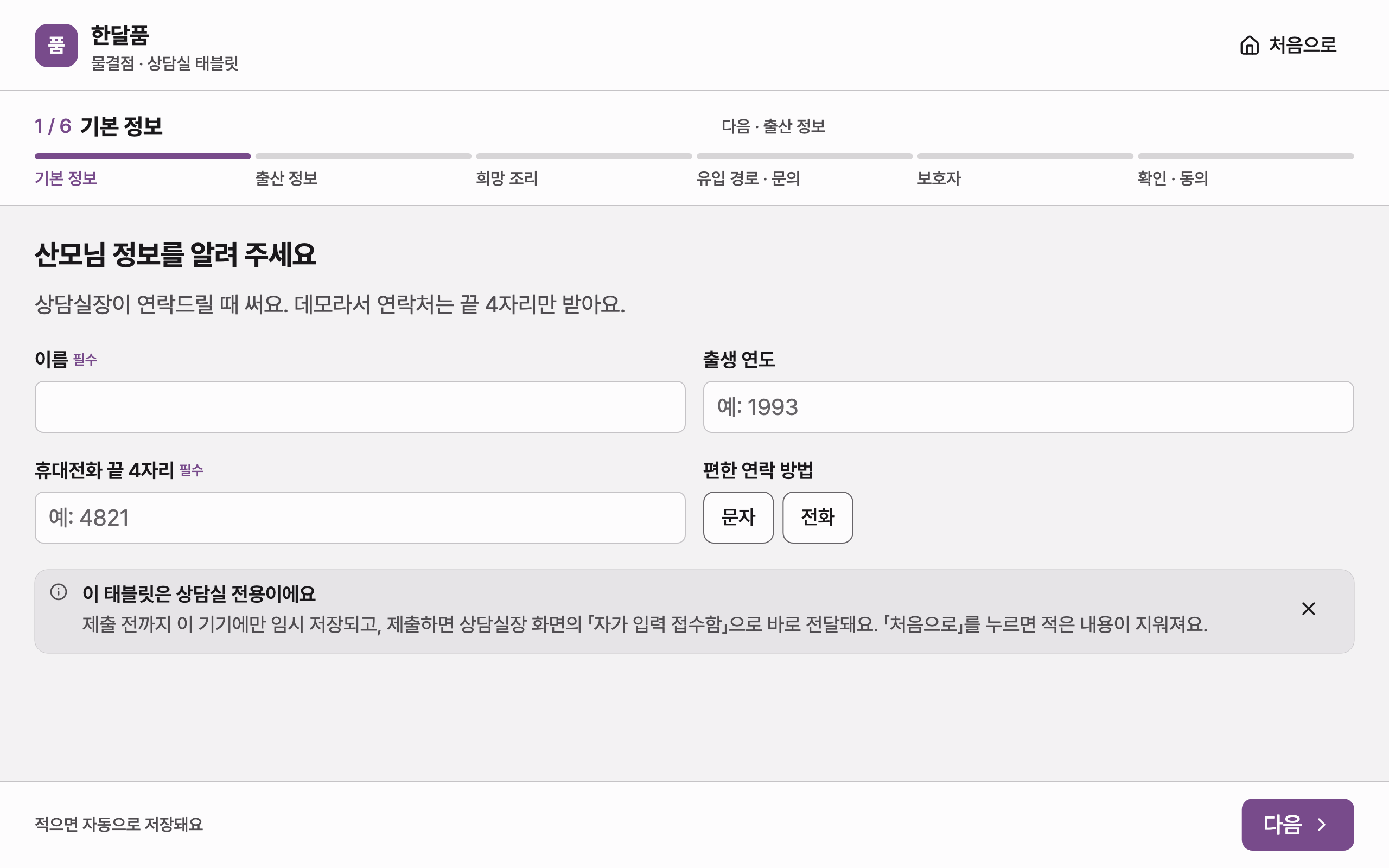Click the 필수 tag next to 이름

click(85, 360)
